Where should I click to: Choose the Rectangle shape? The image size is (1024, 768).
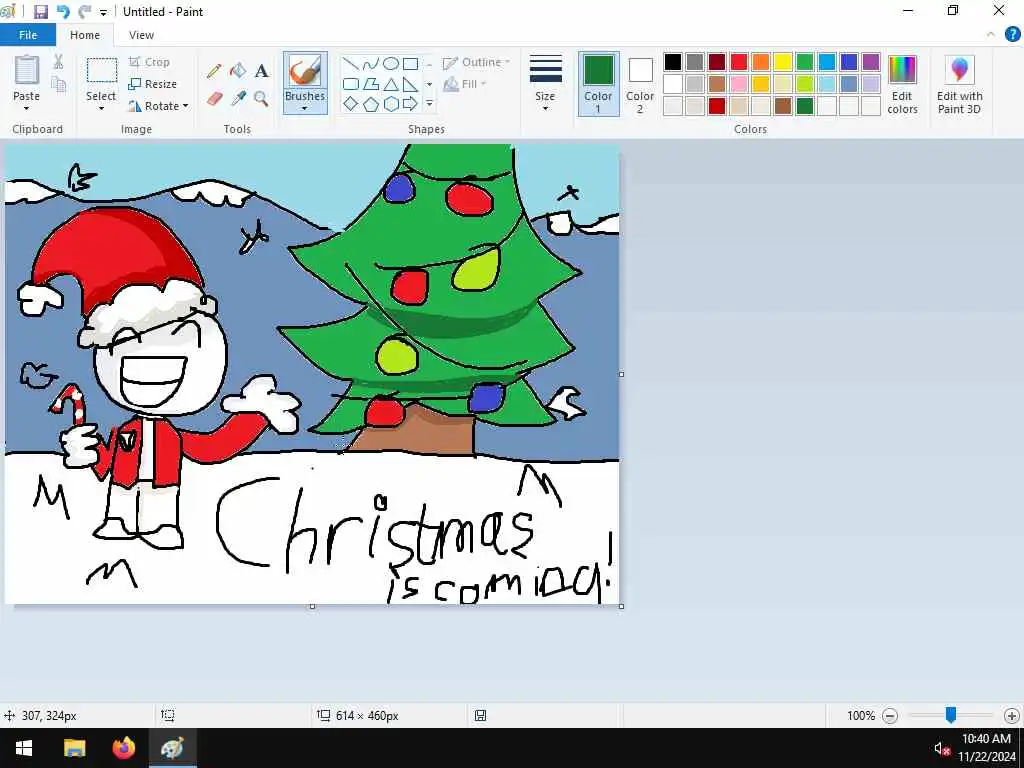[410, 64]
